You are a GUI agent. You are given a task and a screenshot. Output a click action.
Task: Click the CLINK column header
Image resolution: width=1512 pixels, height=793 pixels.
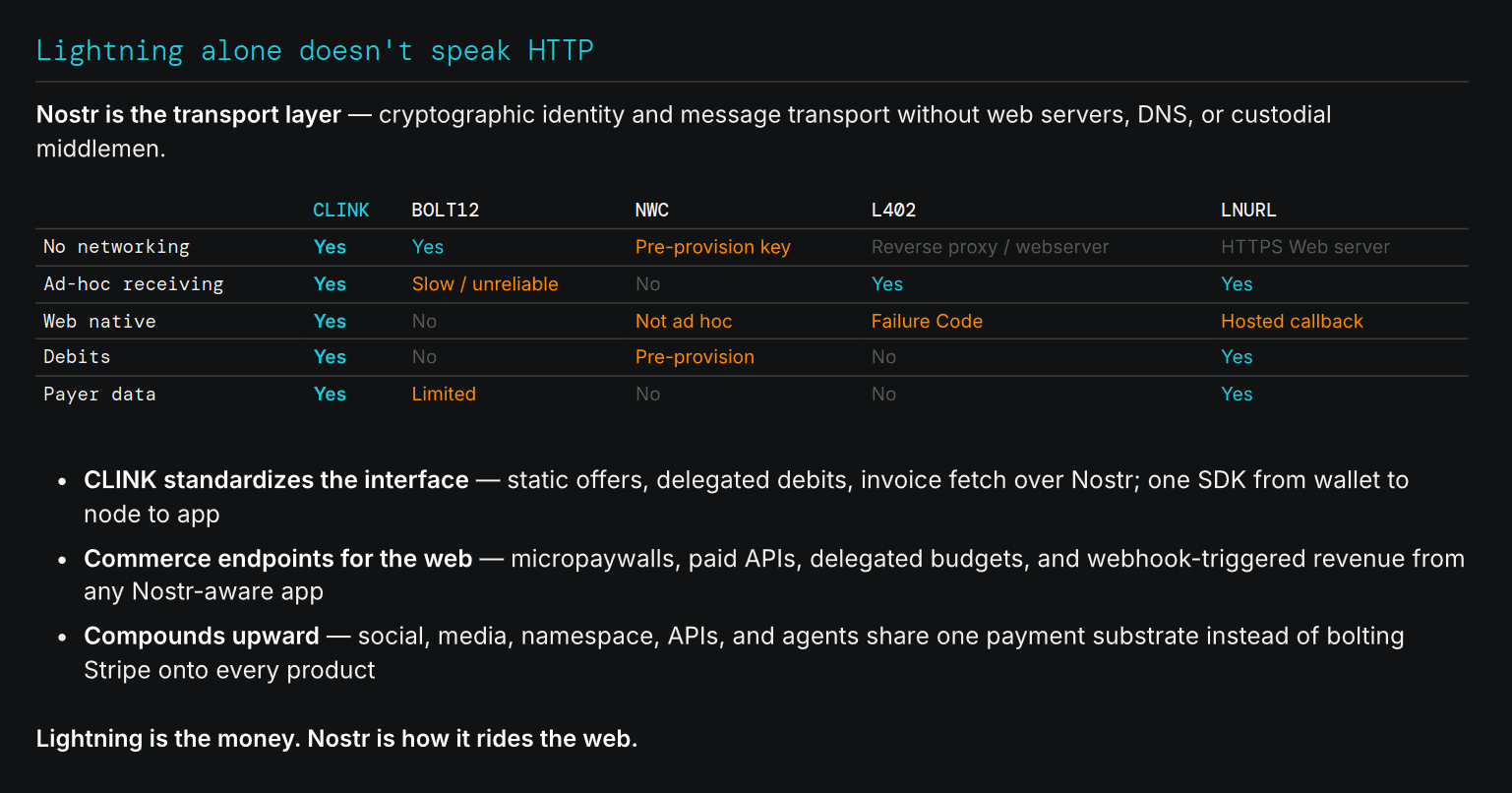pyautogui.click(x=341, y=210)
